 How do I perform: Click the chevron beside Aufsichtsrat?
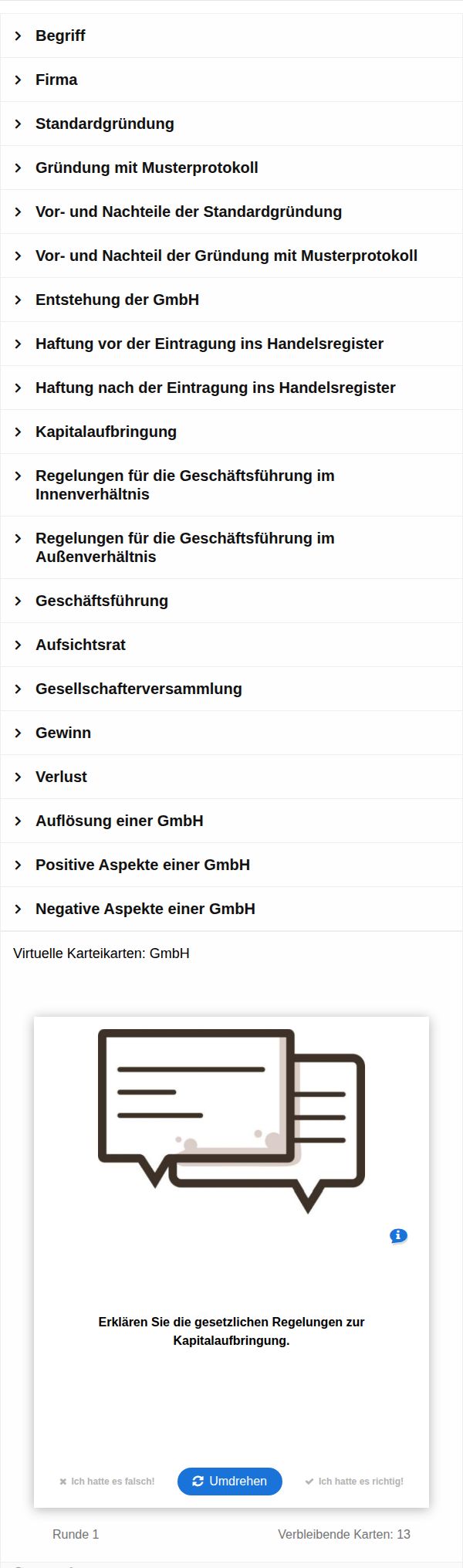coord(19,645)
